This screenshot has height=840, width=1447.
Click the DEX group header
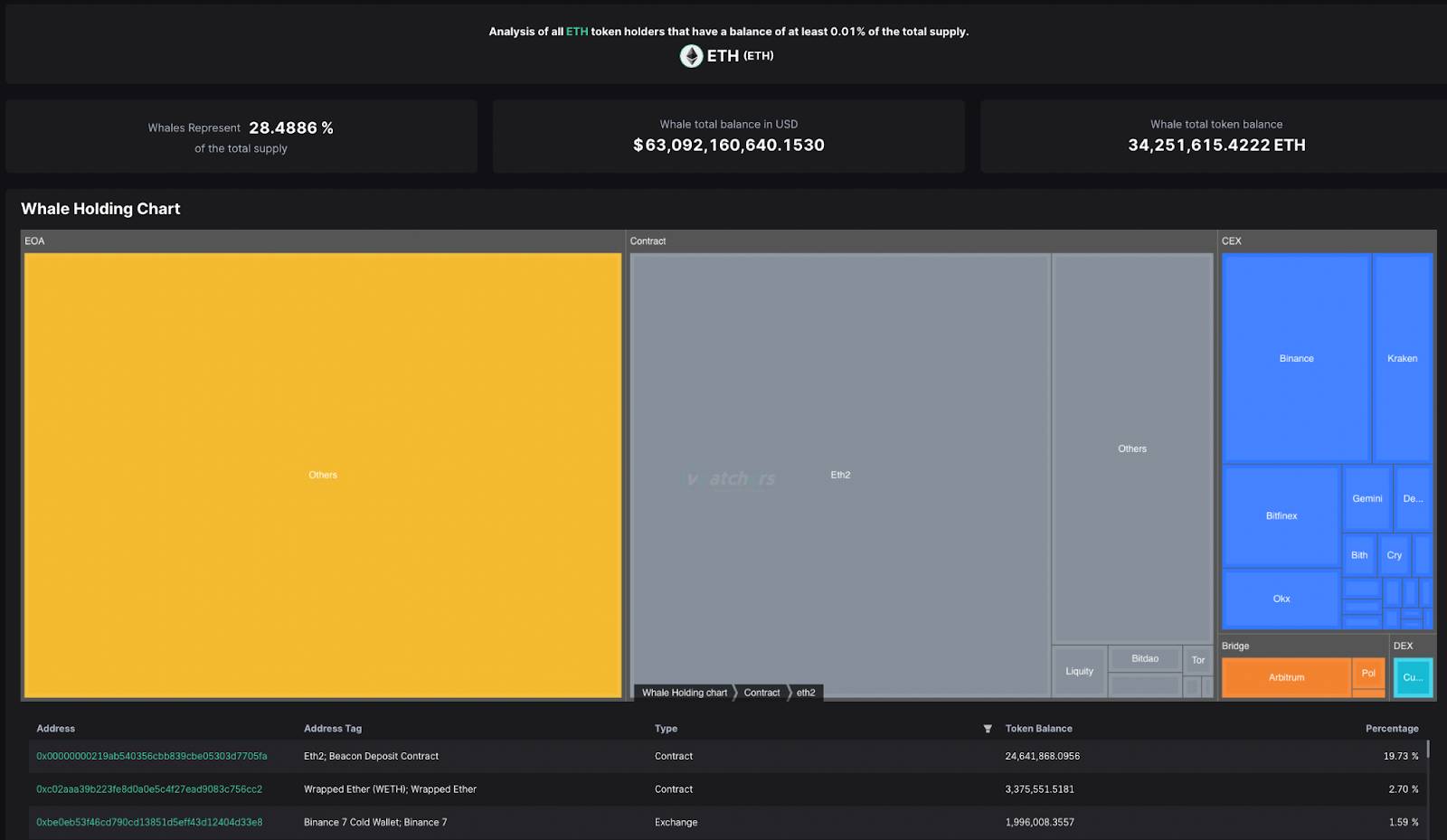pyautogui.click(x=1414, y=646)
